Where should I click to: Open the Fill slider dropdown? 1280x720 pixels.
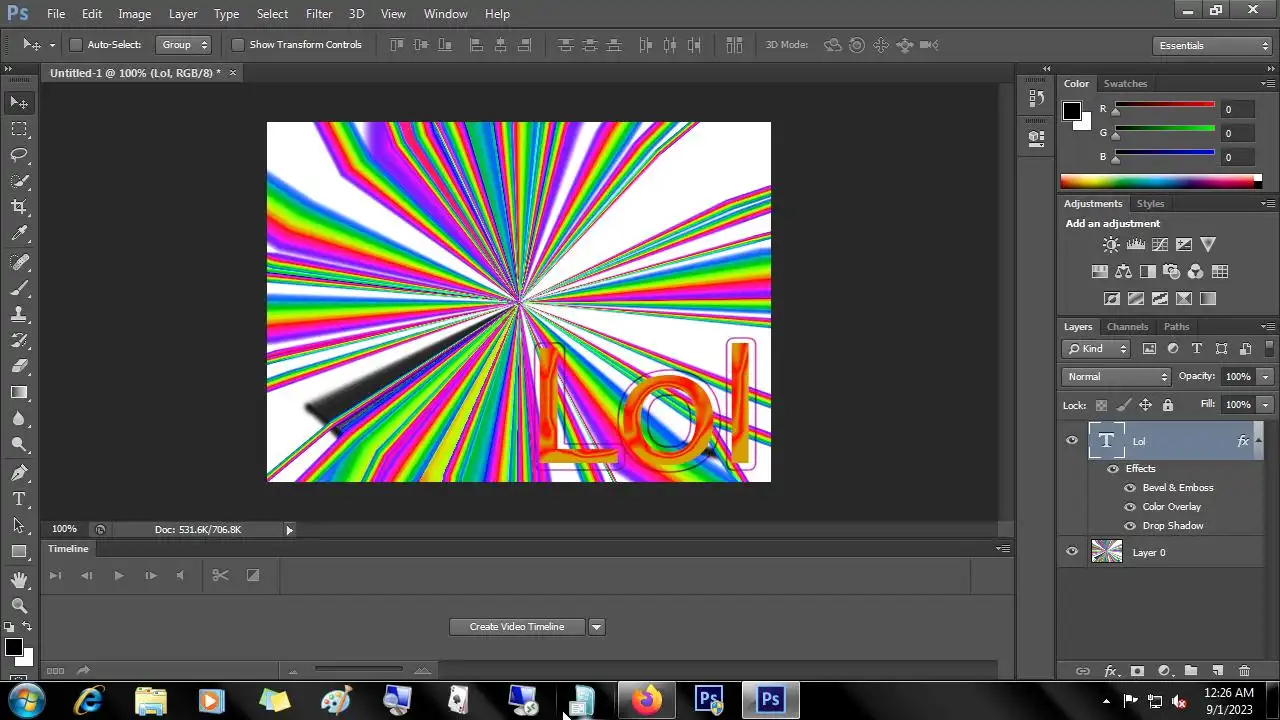coord(1266,405)
